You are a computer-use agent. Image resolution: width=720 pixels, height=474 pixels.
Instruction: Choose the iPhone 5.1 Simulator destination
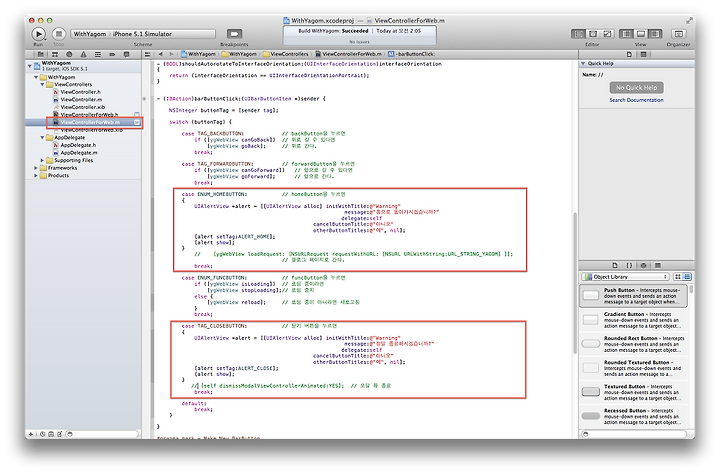coord(142,34)
